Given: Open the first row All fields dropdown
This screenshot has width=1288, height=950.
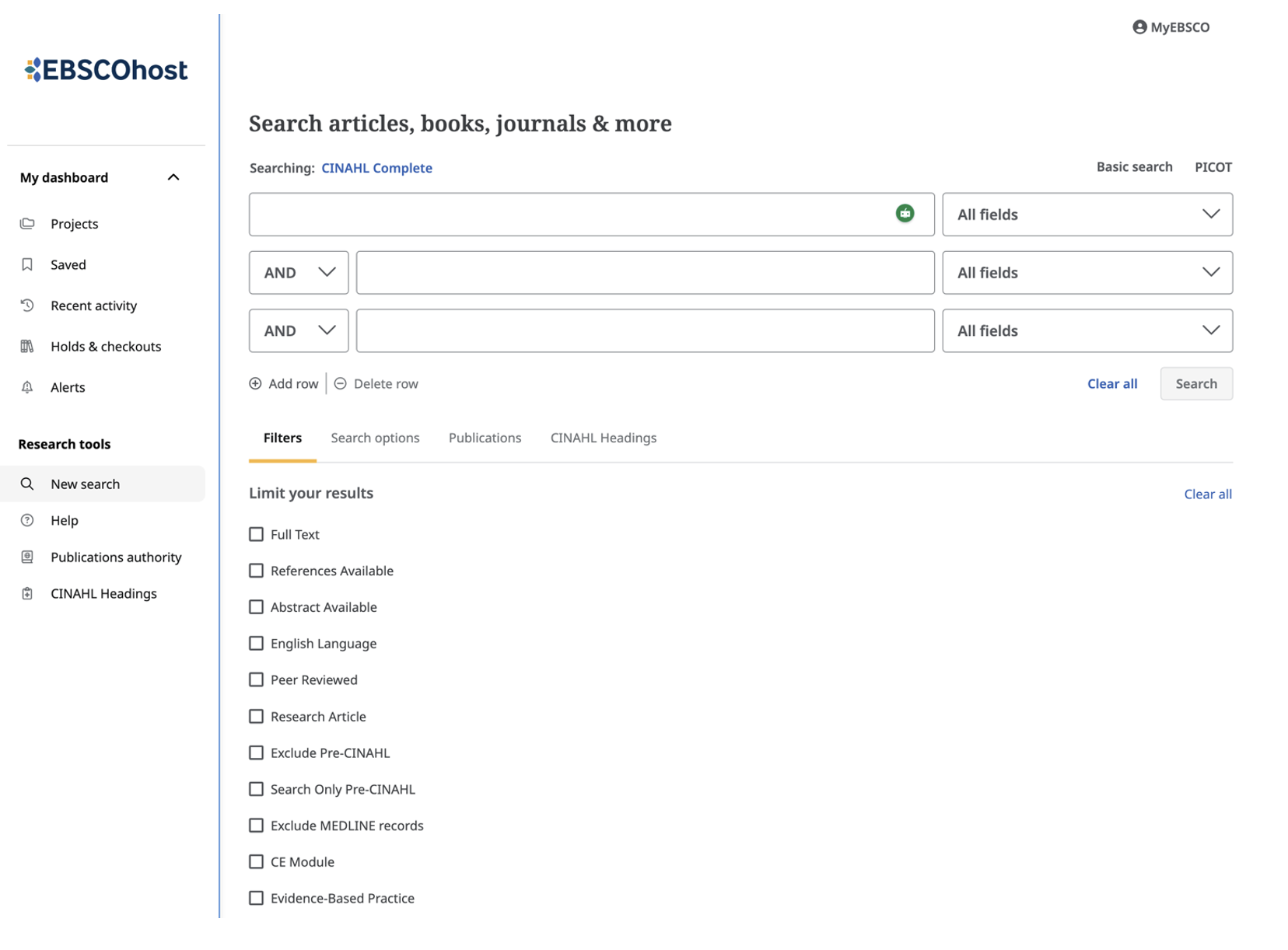Looking at the screenshot, I should [x=1087, y=215].
